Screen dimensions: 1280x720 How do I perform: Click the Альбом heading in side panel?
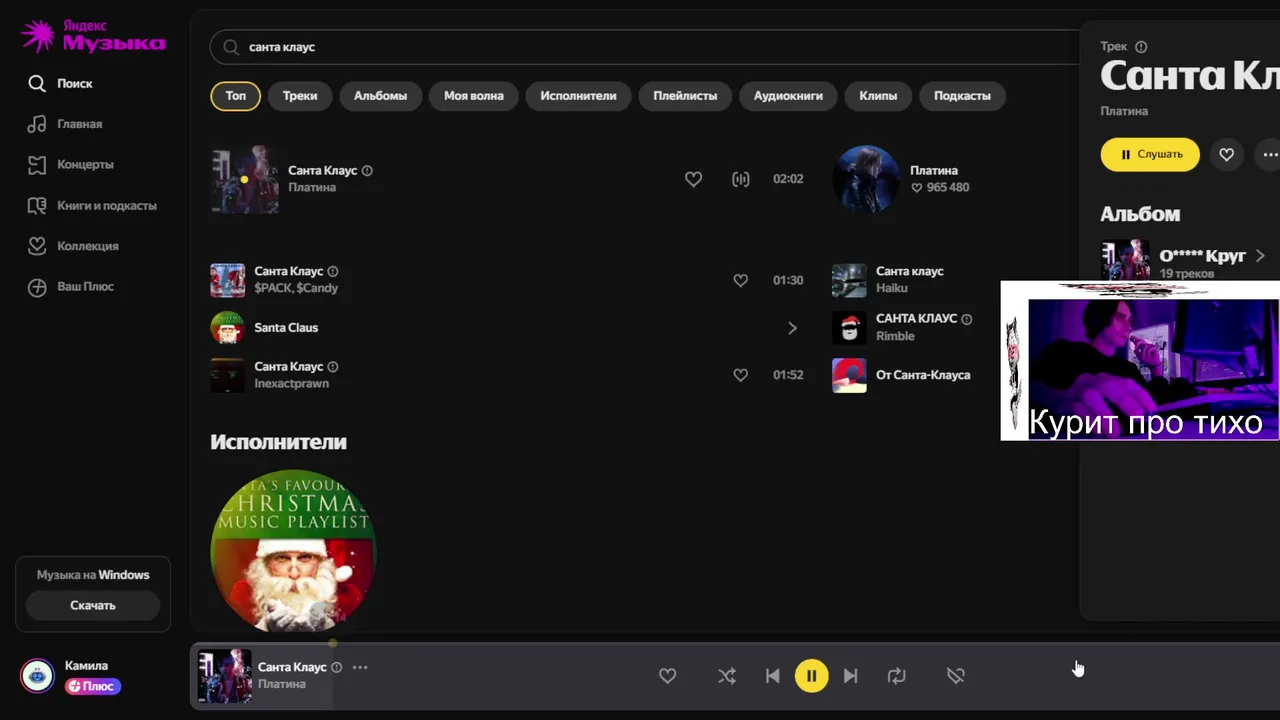pyautogui.click(x=1140, y=214)
